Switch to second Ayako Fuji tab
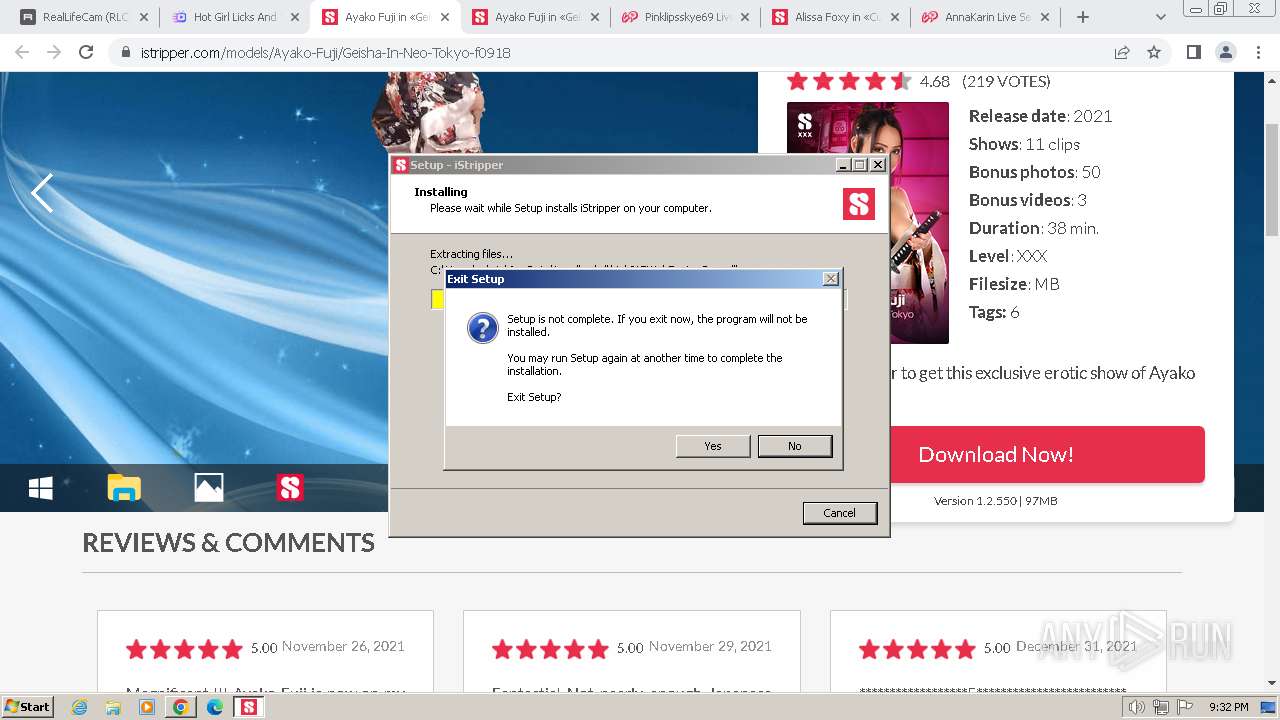1280x720 pixels. [535, 17]
